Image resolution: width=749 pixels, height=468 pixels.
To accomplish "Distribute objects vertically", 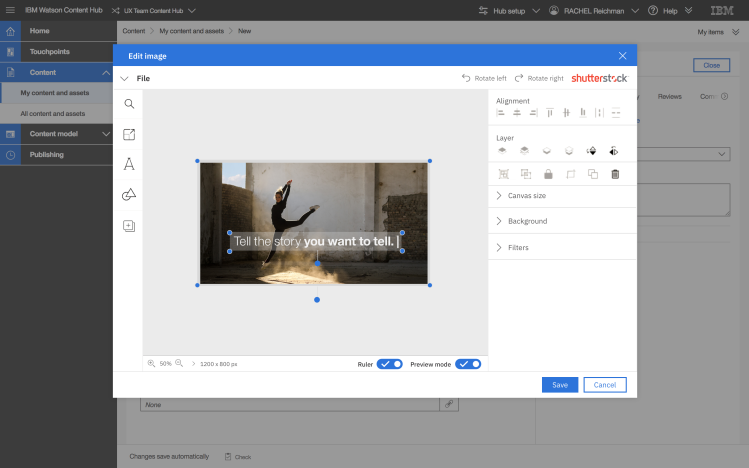I will click(x=616, y=113).
